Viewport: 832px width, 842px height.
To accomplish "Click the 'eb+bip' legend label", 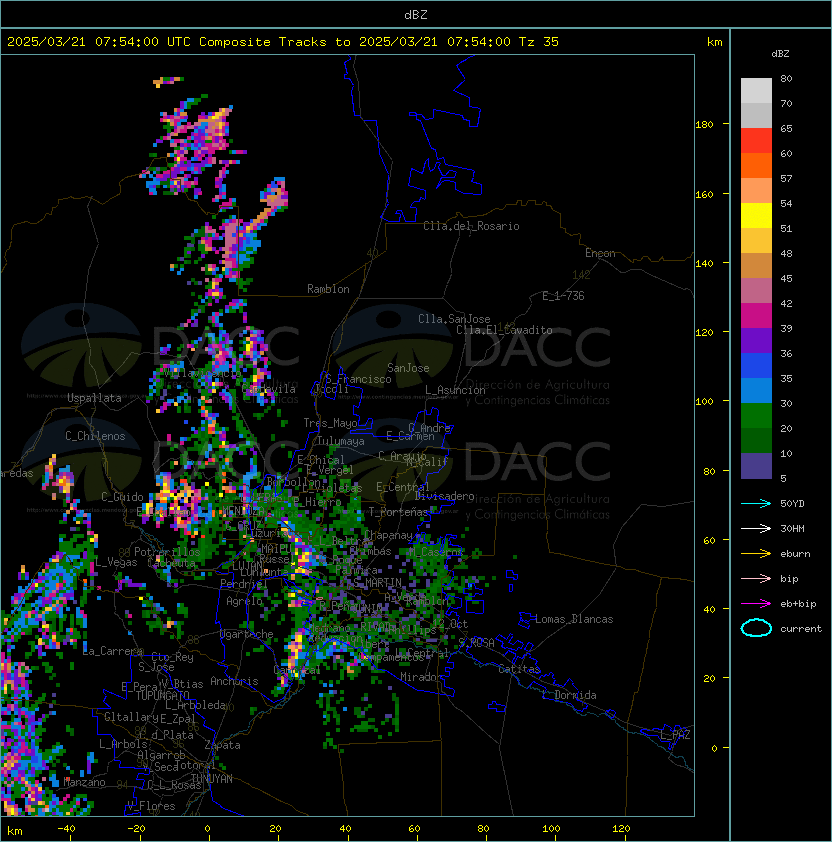I will (x=798, y=604).
